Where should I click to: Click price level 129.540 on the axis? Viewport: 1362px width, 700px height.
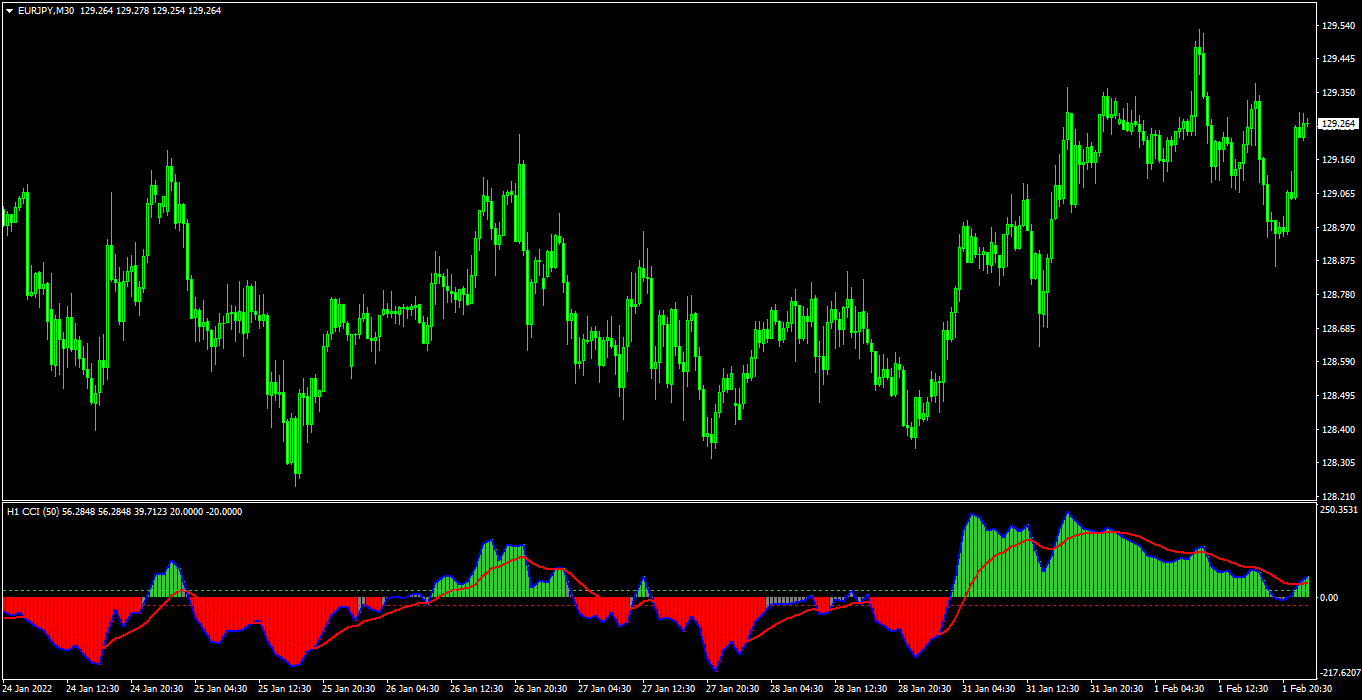tap(1338, 25)
